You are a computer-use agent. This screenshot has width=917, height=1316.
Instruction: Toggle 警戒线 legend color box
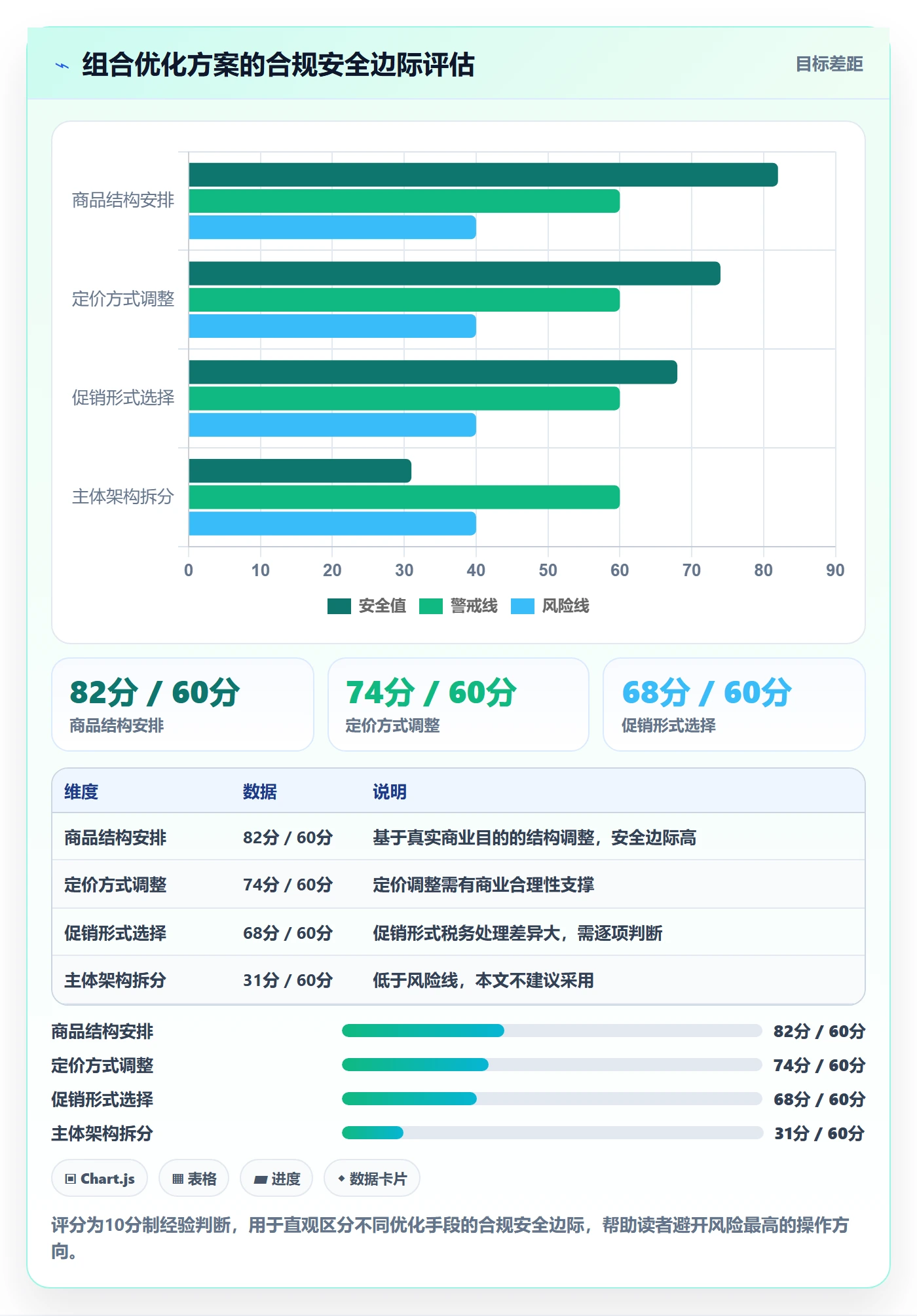click(x=431, y=606)
